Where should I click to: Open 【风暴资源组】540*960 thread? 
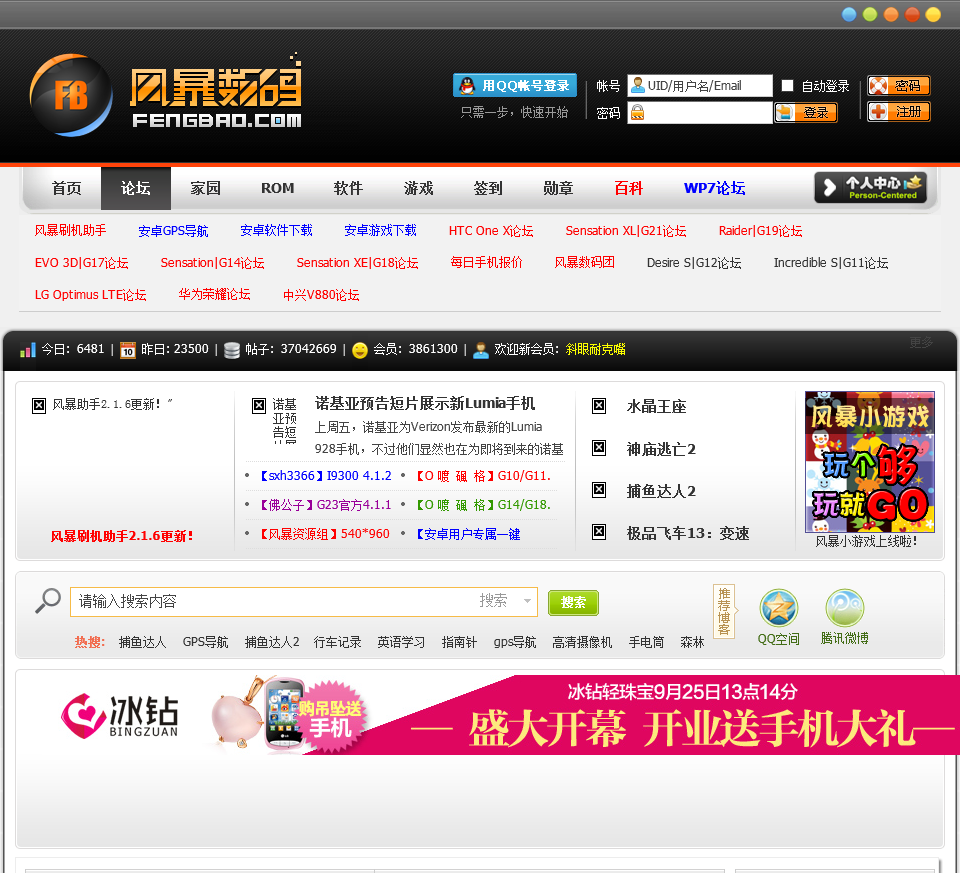pos(324,534)
